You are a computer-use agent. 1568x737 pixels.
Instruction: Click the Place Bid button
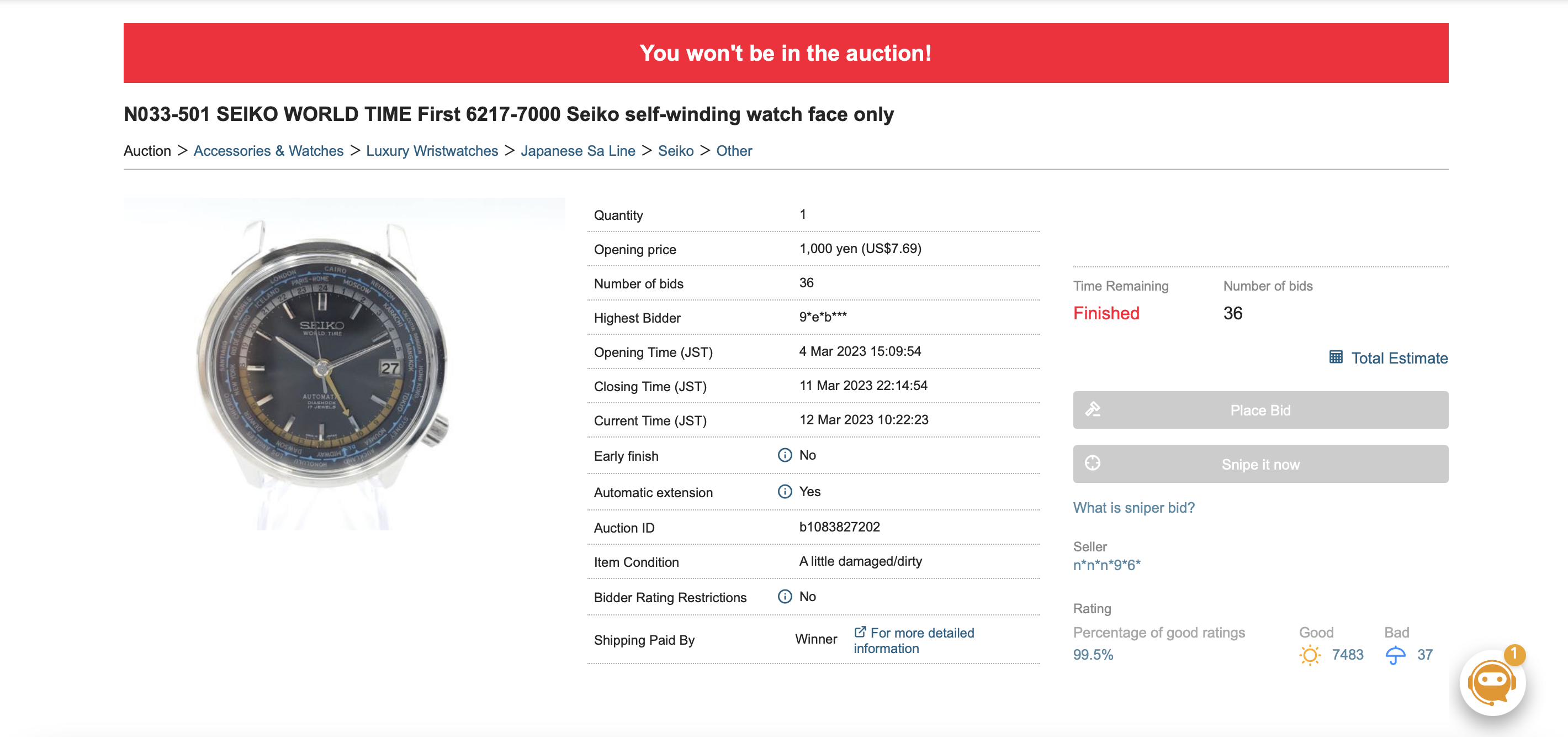coord(1260,410)
